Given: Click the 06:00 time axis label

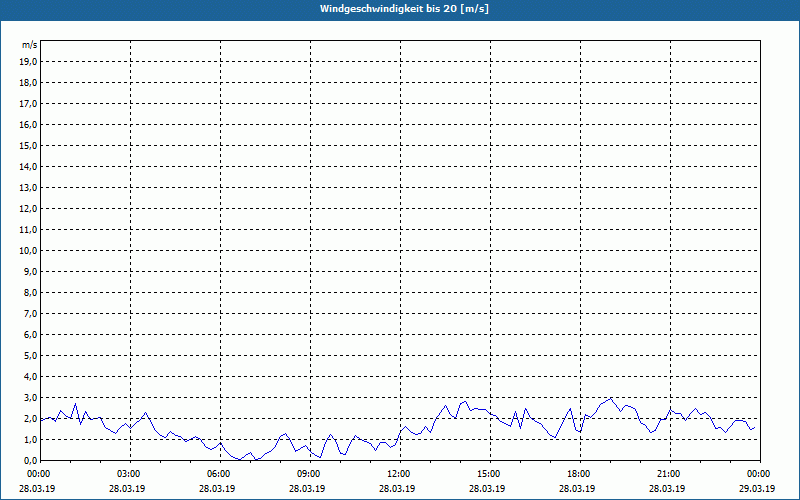Looking at the screenshot, I should (x=220, y=474).
